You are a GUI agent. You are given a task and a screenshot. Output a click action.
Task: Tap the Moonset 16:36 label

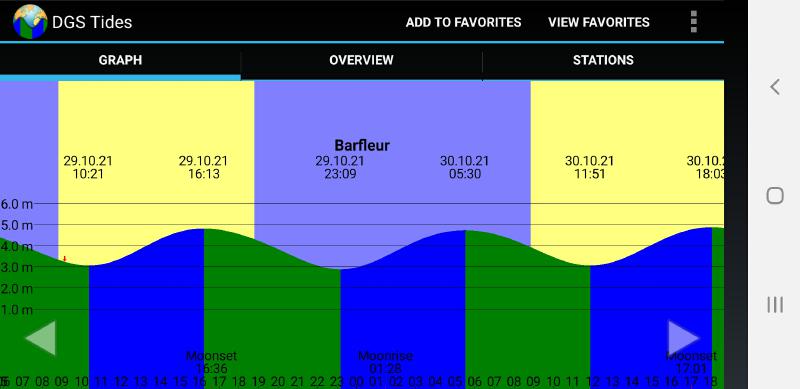point(211,362)
